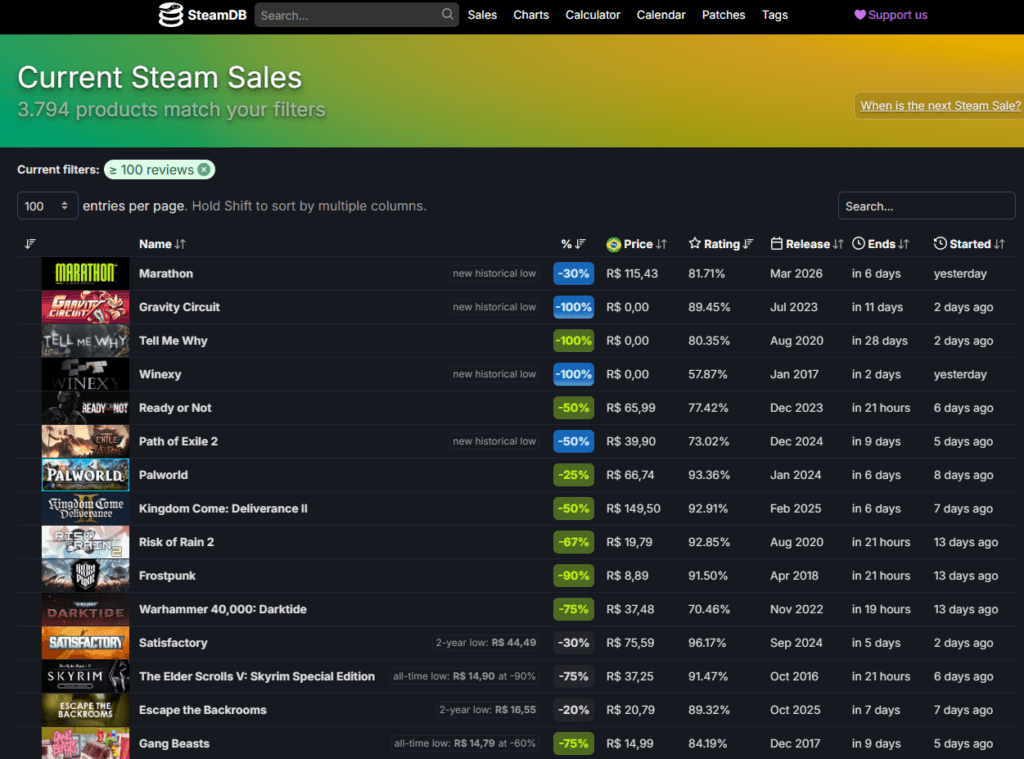Open the Ready or Not game link
This screenshot has height=759, width=1024.
pyautogui.click(x=175, y=408)
